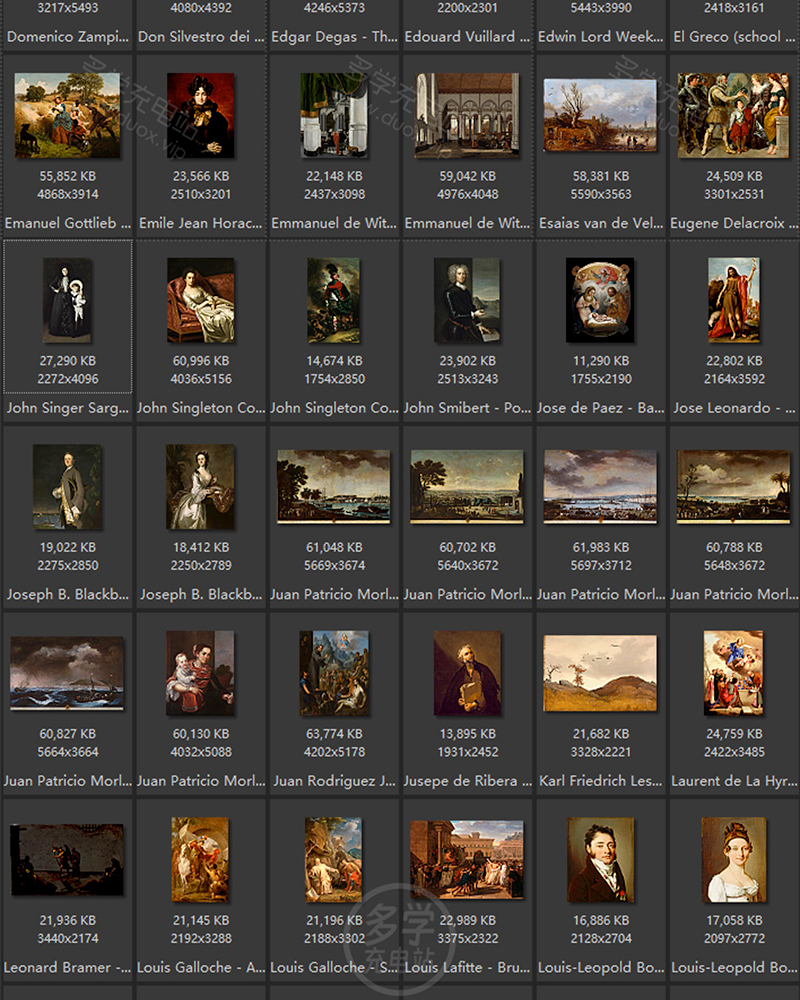Select the John Singer Sargent painting thumbnail
The height and width of the screenshot is (1000, 800).
pos(67,300)
